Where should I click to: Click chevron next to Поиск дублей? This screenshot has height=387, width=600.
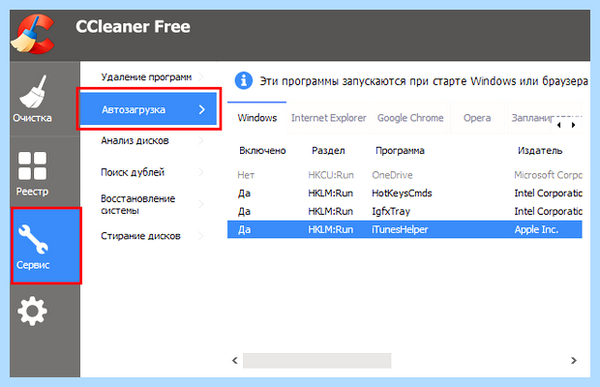click(x=201, y=173)
